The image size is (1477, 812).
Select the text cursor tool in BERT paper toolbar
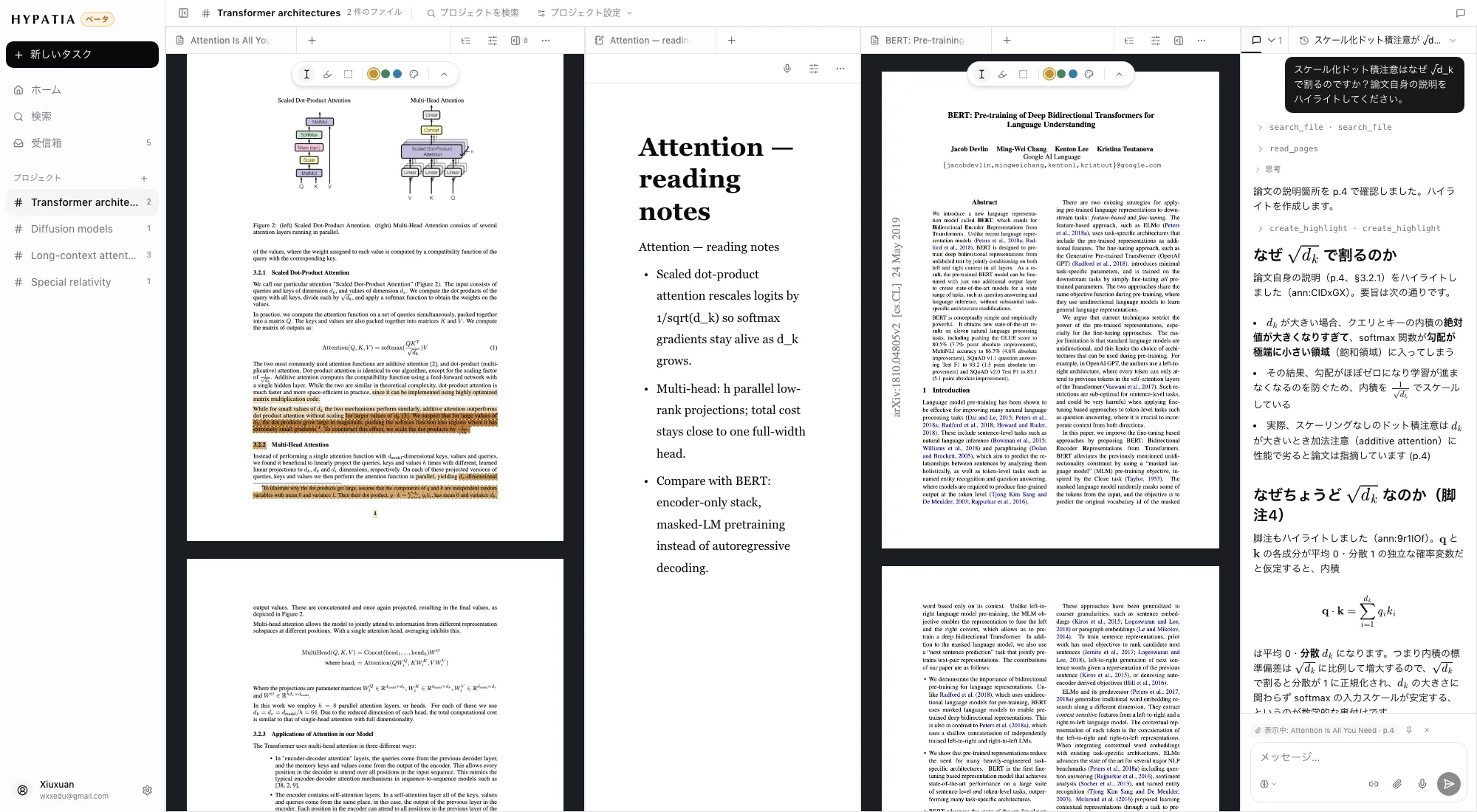(981, 74)
